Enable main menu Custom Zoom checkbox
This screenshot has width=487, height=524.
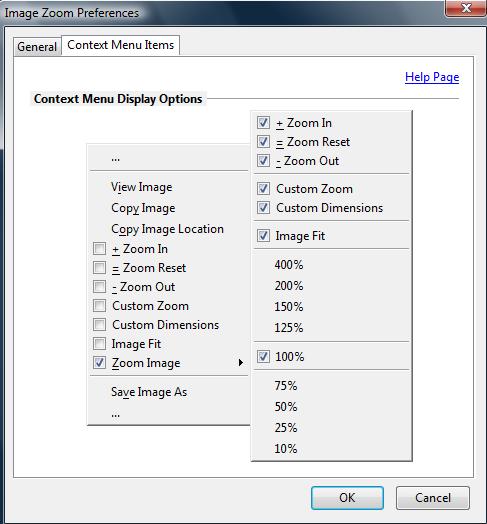(x=99, y=305)
